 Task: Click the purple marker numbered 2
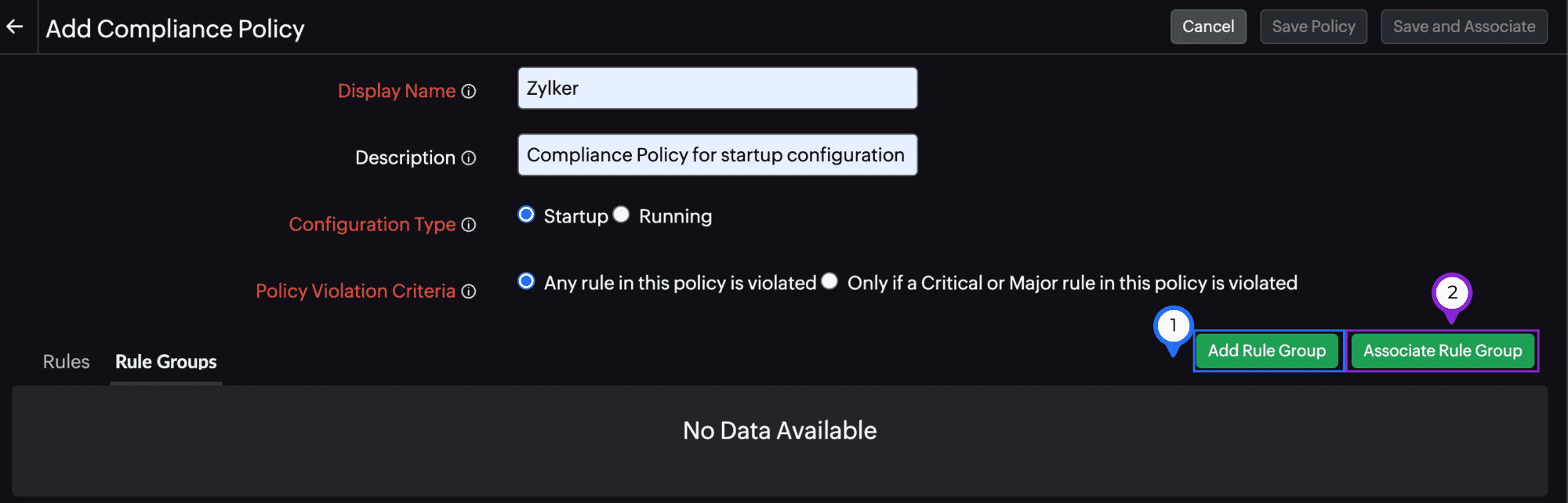(x=1452, y=293)
